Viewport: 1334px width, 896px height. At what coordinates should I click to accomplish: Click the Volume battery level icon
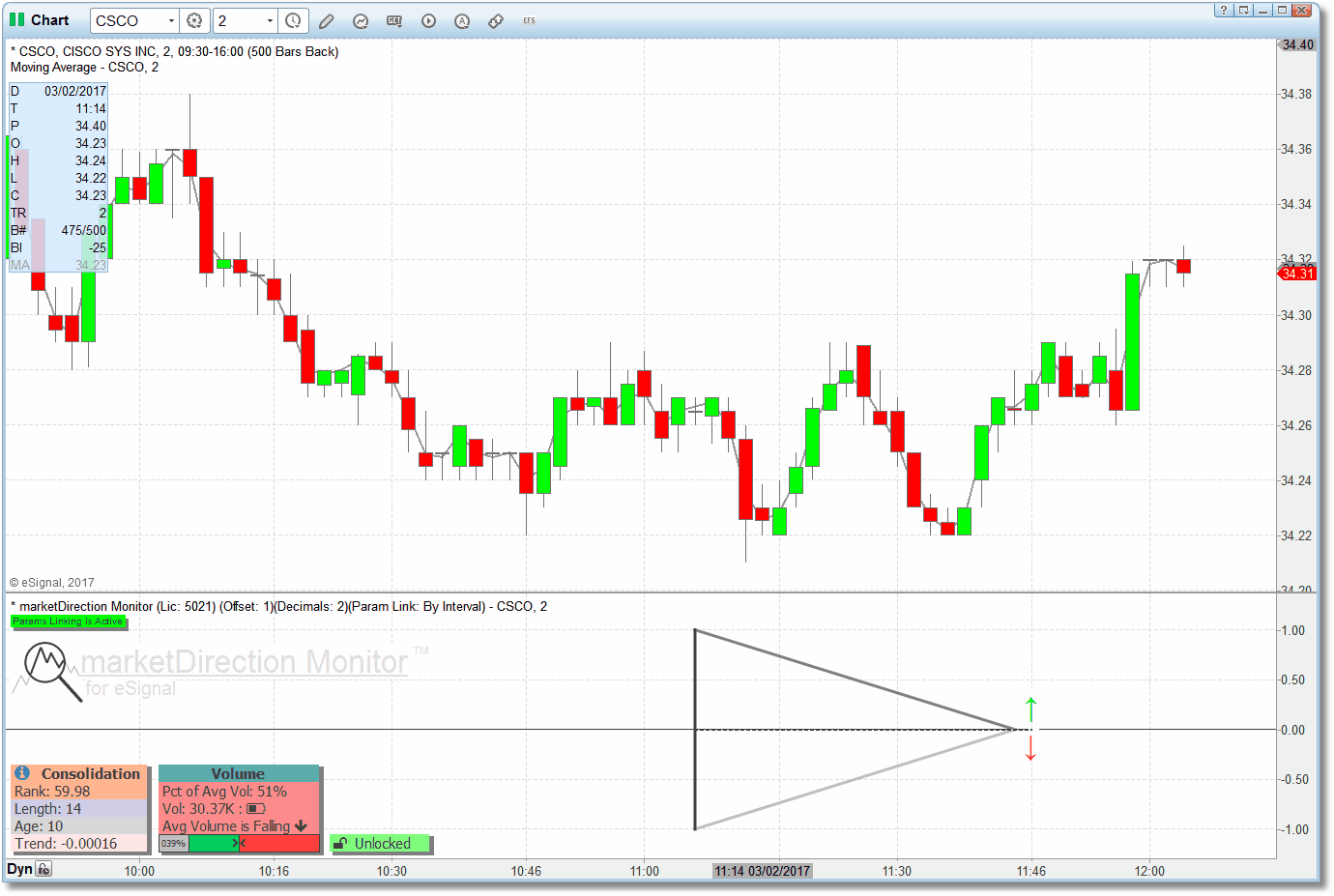[x=256, y=809]
